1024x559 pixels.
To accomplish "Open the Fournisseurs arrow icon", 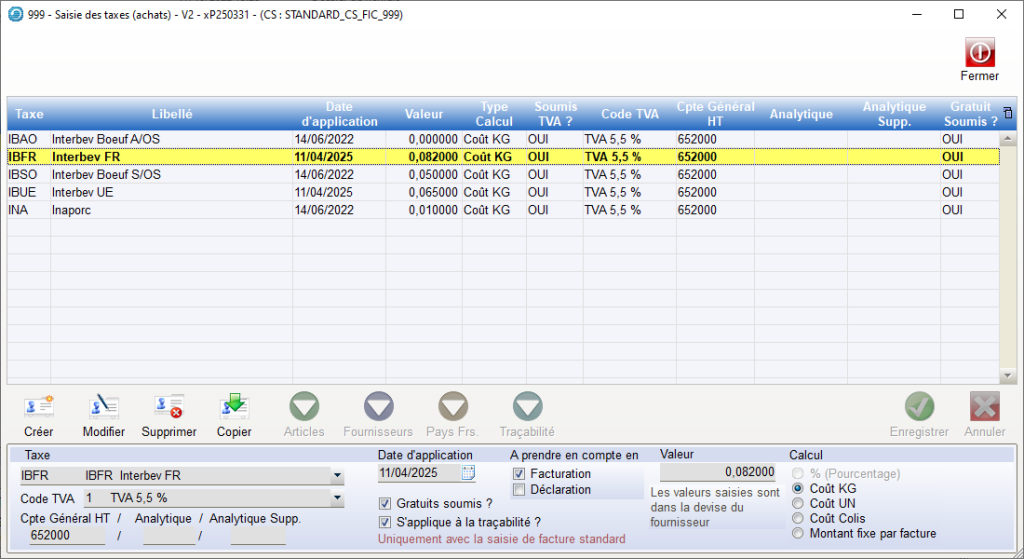I will [378, 407].
